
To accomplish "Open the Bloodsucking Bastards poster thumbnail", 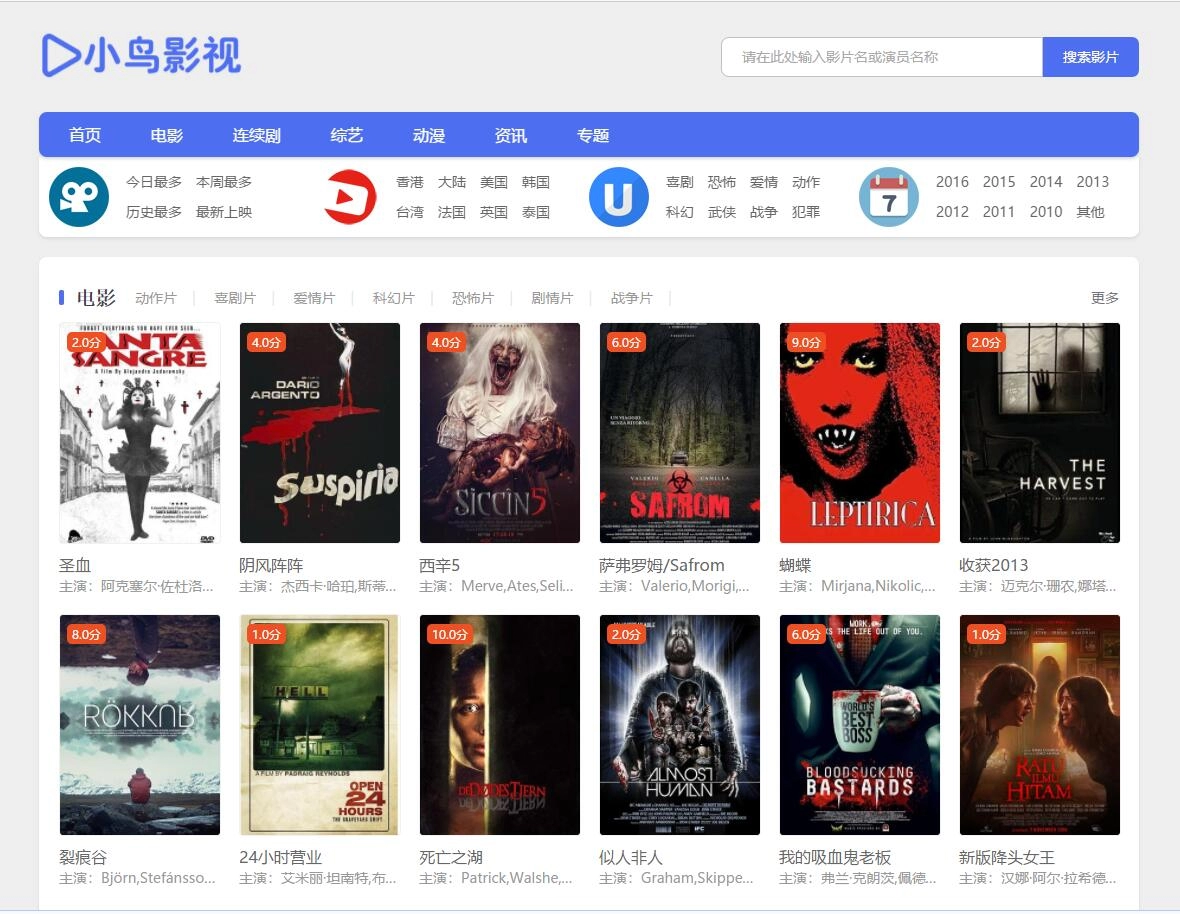I will (860, 725).
